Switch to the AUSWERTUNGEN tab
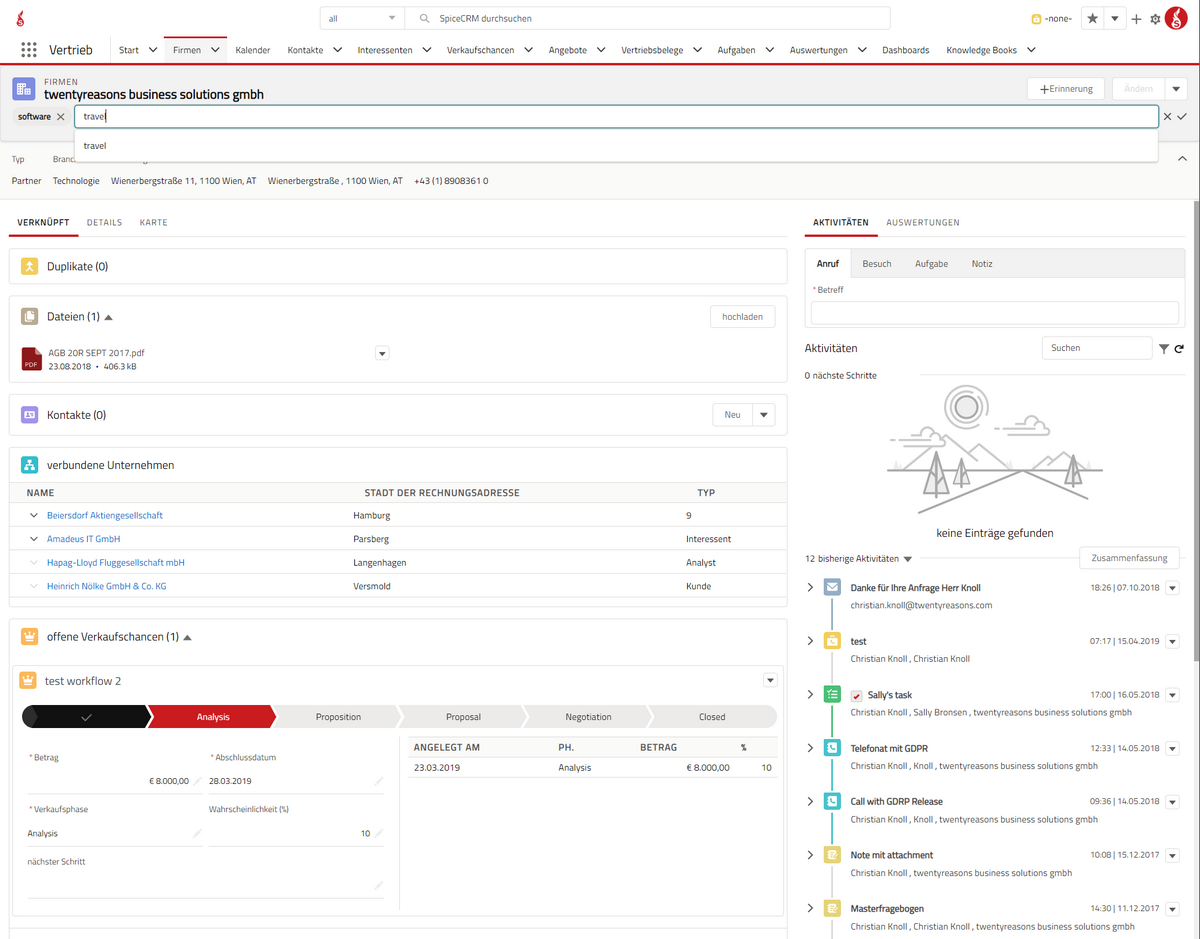1200x939 pixels. (x=923, y=223)
